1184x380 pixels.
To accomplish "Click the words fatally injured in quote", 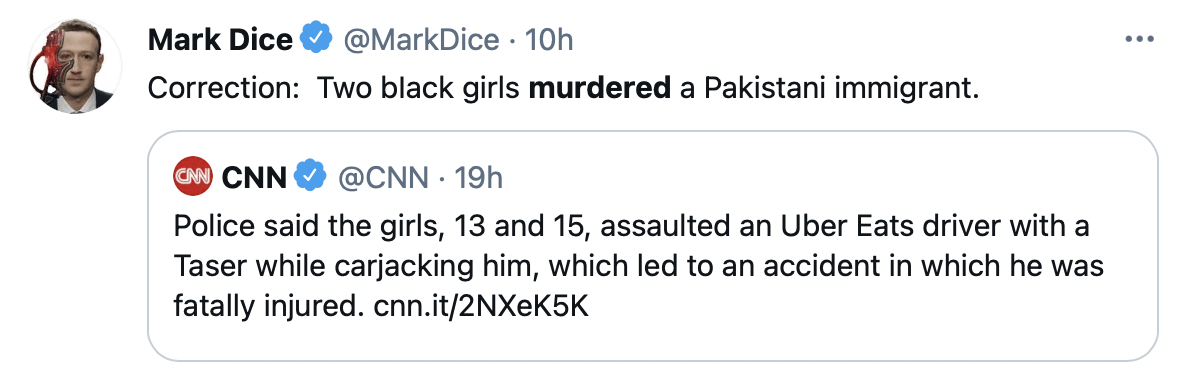I will pos(270,307).
